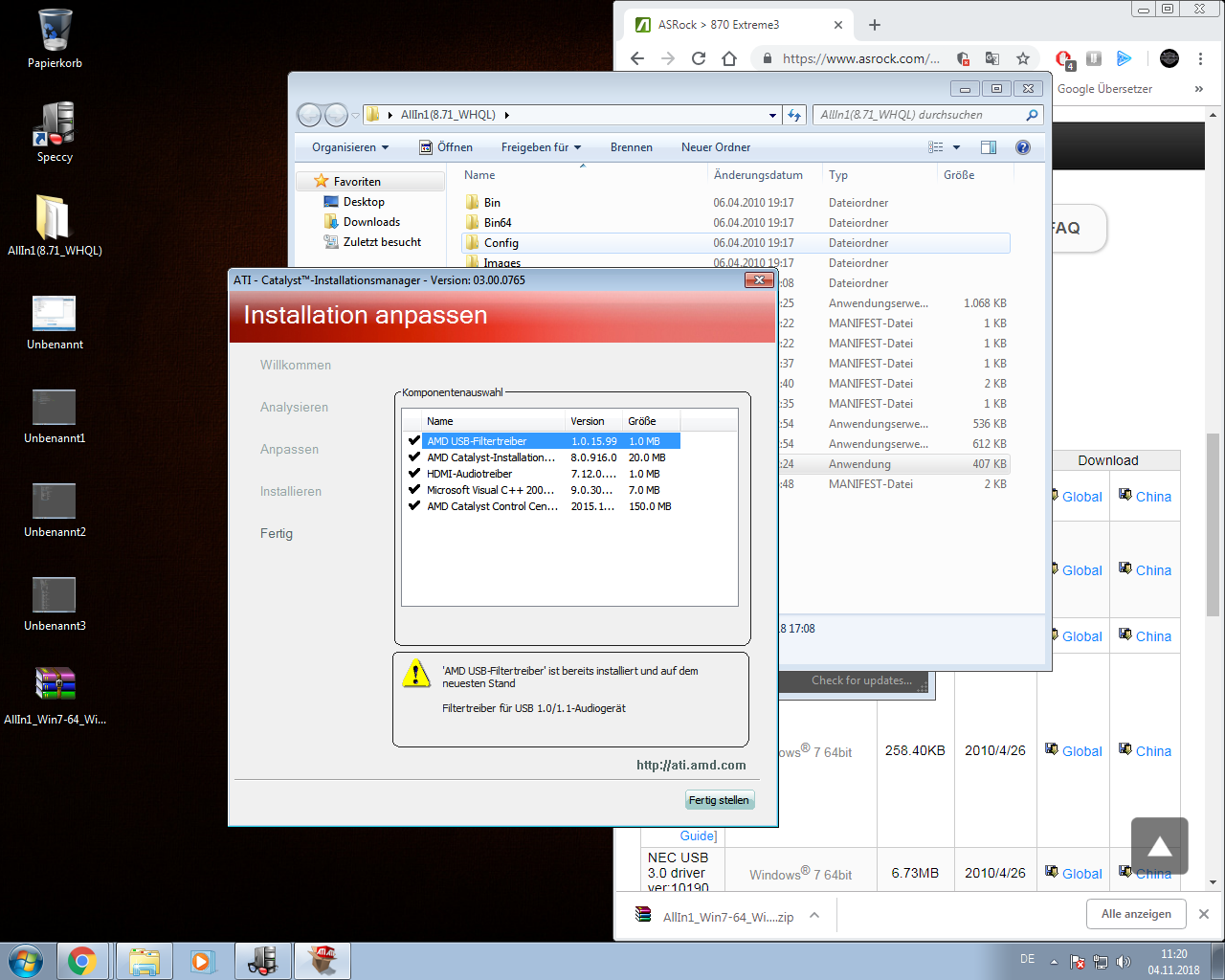Open the Papierkorb desktop icon
This screenshot has width=1225, height=980.
[x=55, y=38]
